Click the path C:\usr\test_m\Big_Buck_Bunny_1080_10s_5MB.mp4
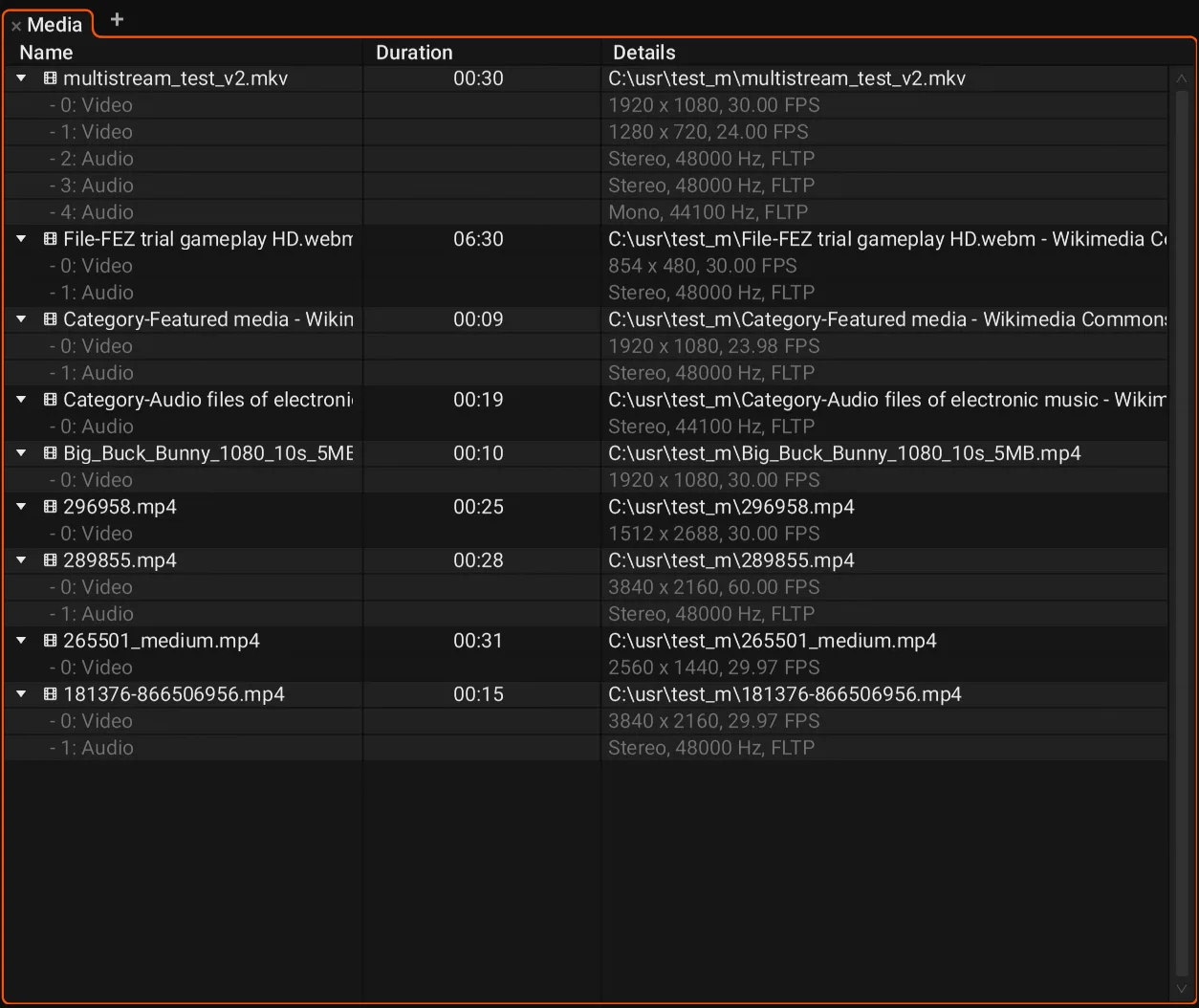1199x1008 pixels. (844, 453)
